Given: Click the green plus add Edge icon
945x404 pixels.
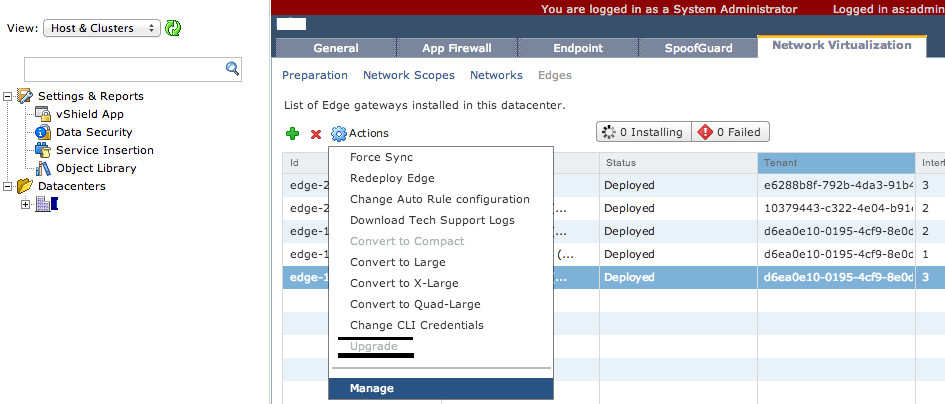Looking at the screenshot, I should 292,133.
